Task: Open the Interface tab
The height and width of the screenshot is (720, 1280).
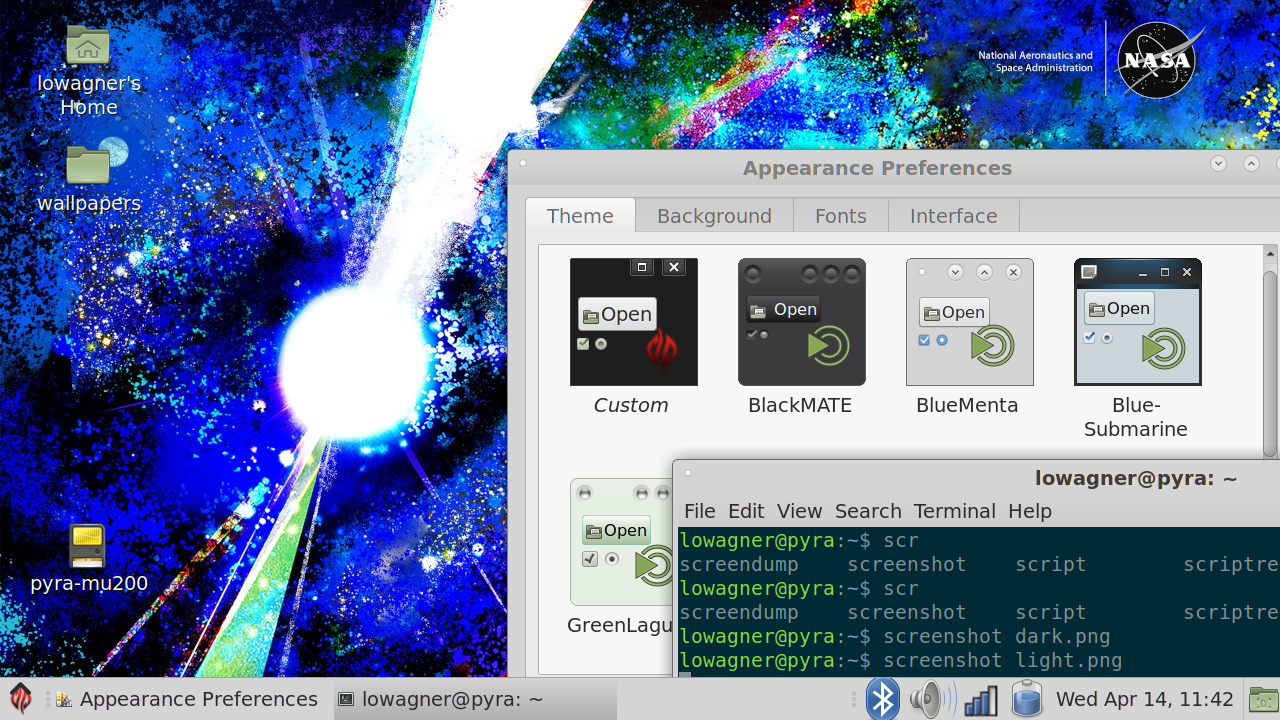Action: 953,216
